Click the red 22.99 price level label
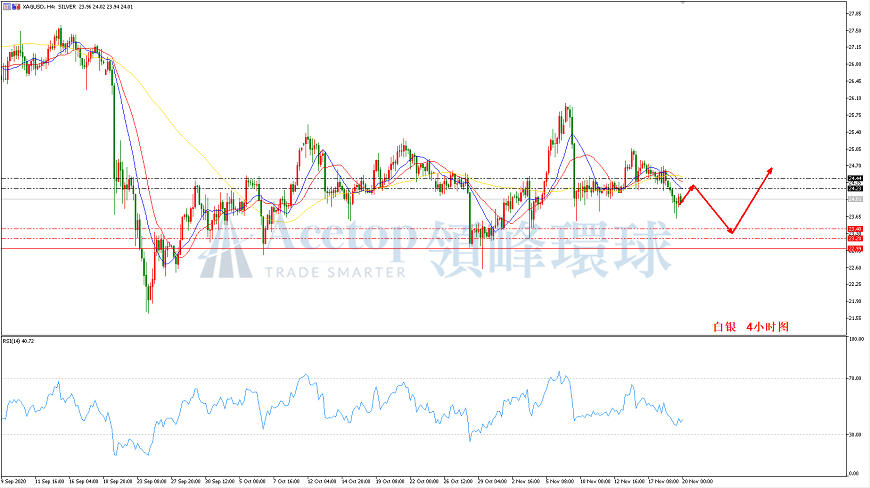 point(855,248)
